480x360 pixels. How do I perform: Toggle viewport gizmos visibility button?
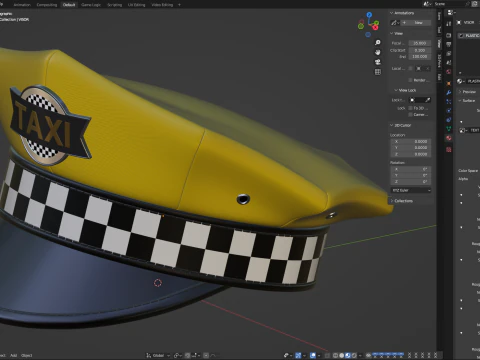(298, 355)
